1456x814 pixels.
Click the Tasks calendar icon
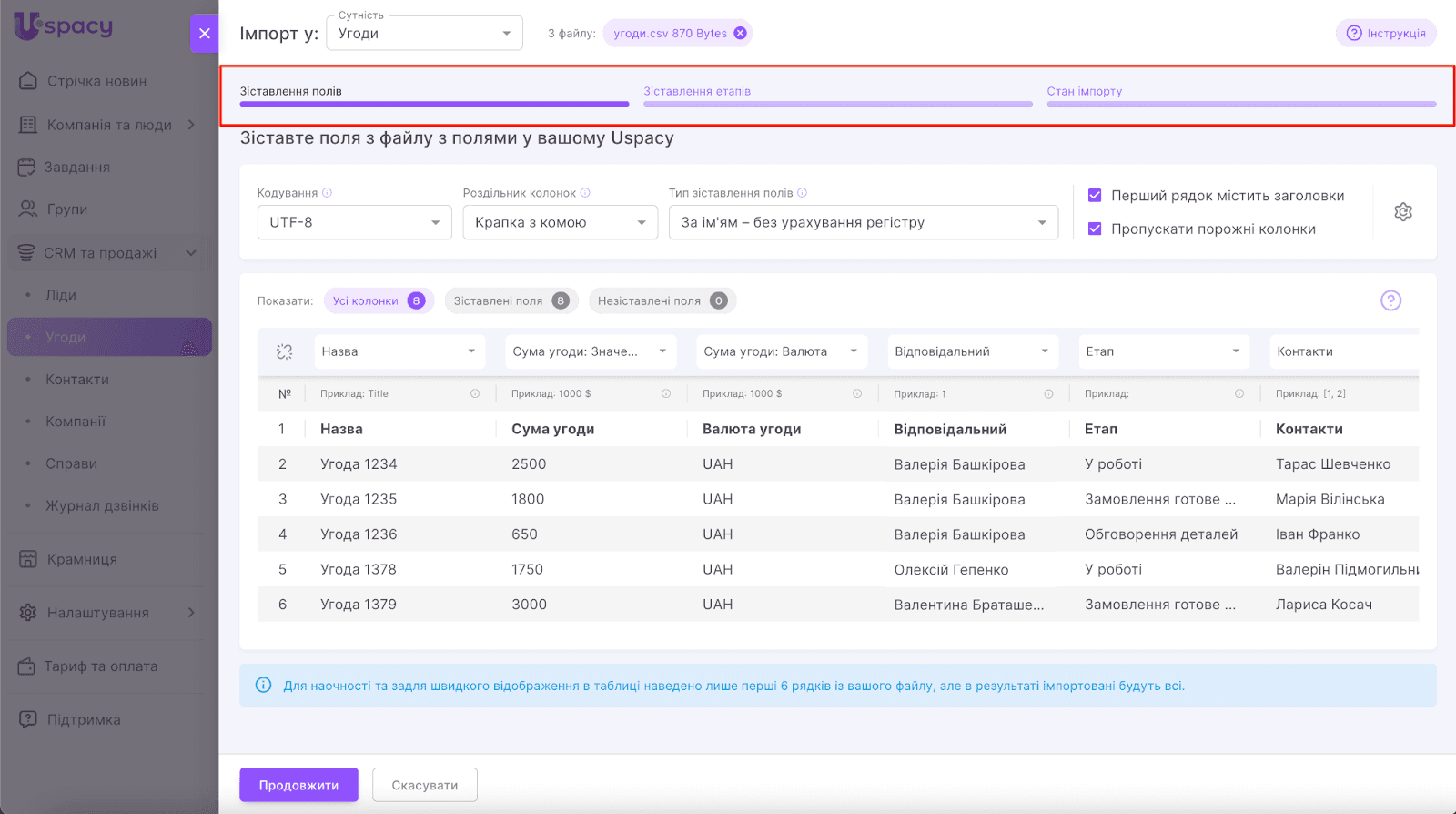pos(26,167)
